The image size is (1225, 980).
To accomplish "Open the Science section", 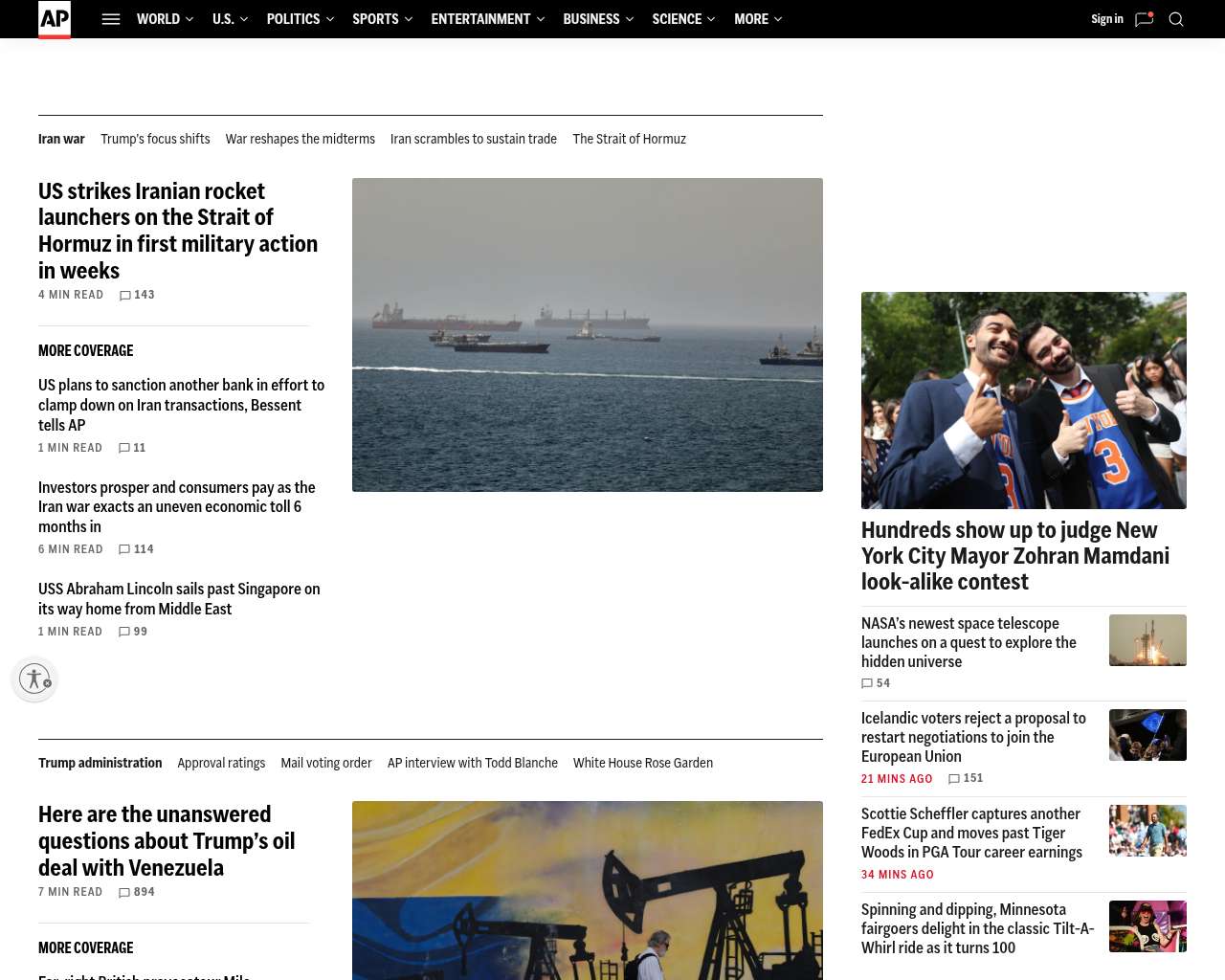I will pos(677,19).
